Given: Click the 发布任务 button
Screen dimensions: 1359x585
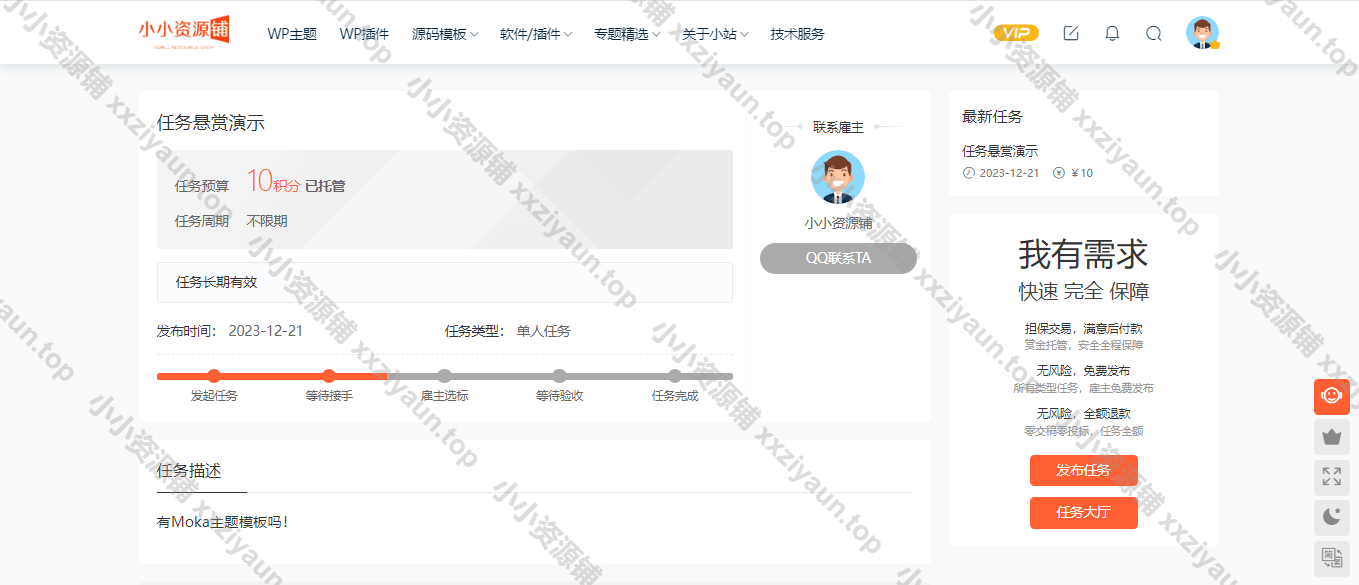Looking at the screenshot, I should pyautogui.click(x=1083, y=470).
